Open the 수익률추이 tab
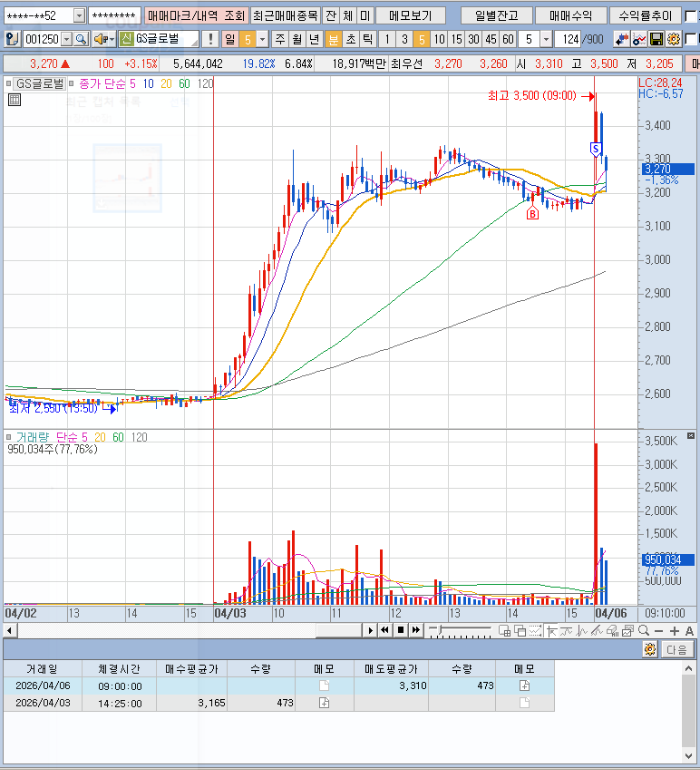Screen dimensions: 700x770 point(645,16)
